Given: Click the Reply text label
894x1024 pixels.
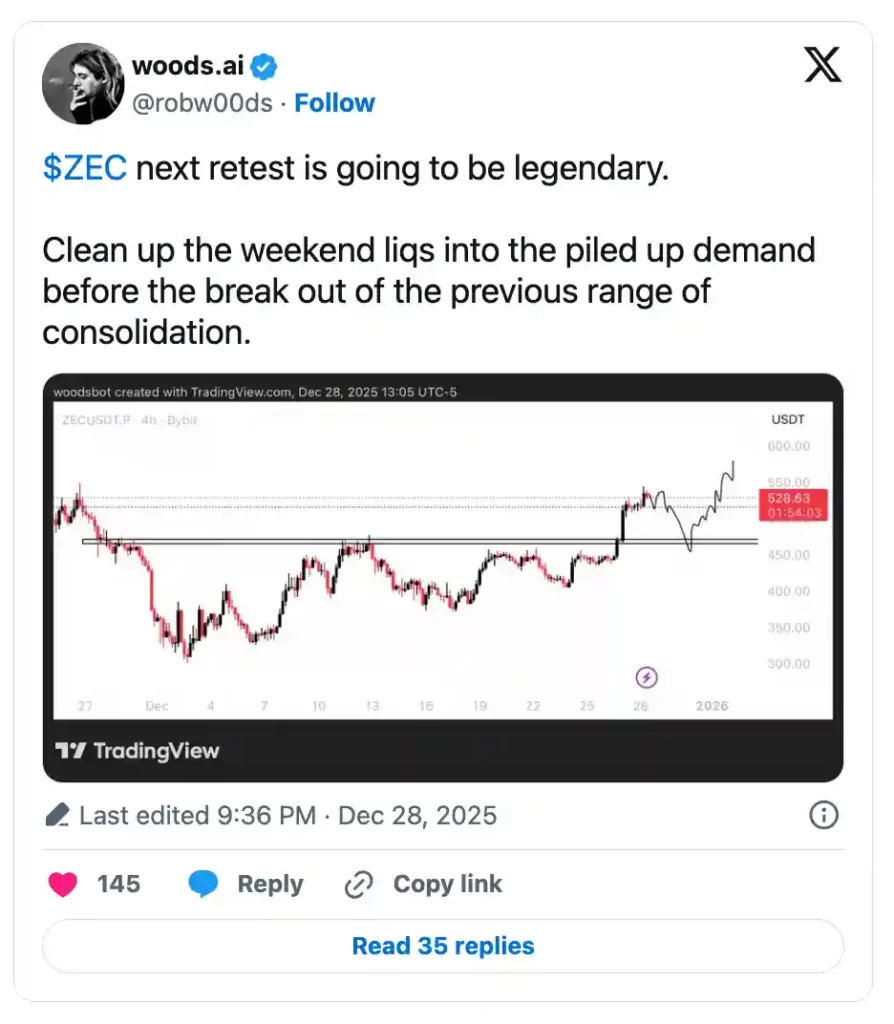Looking at the screenshot, I should (x=270, y=884).
